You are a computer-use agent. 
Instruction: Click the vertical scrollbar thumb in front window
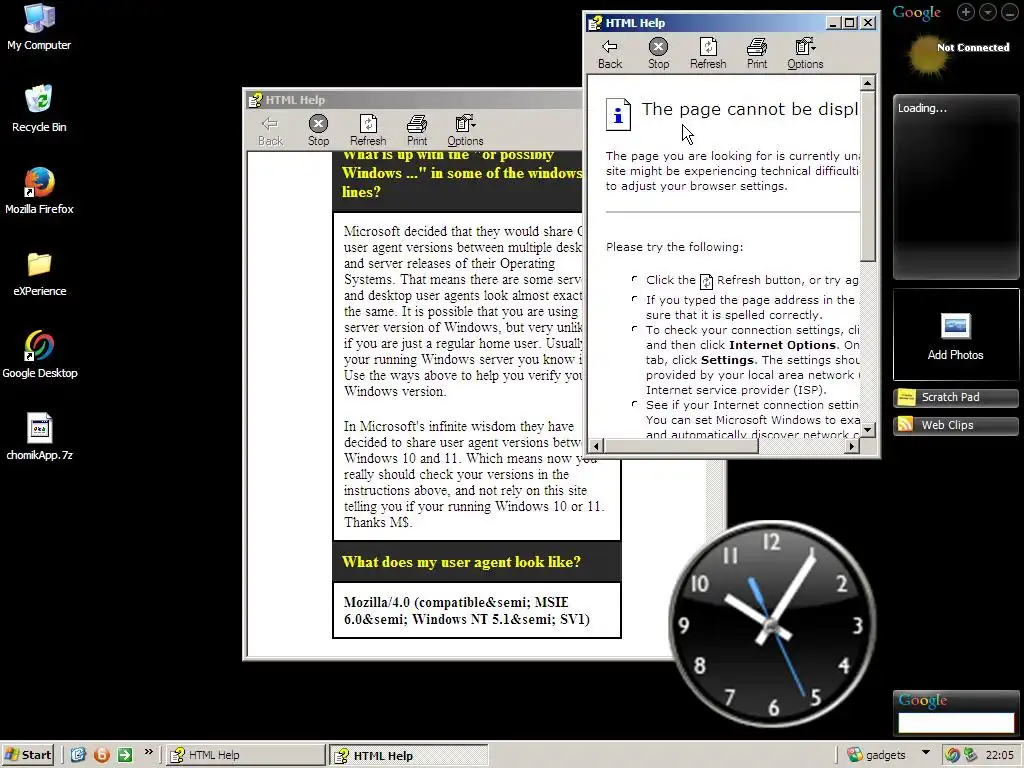(867, 176)
